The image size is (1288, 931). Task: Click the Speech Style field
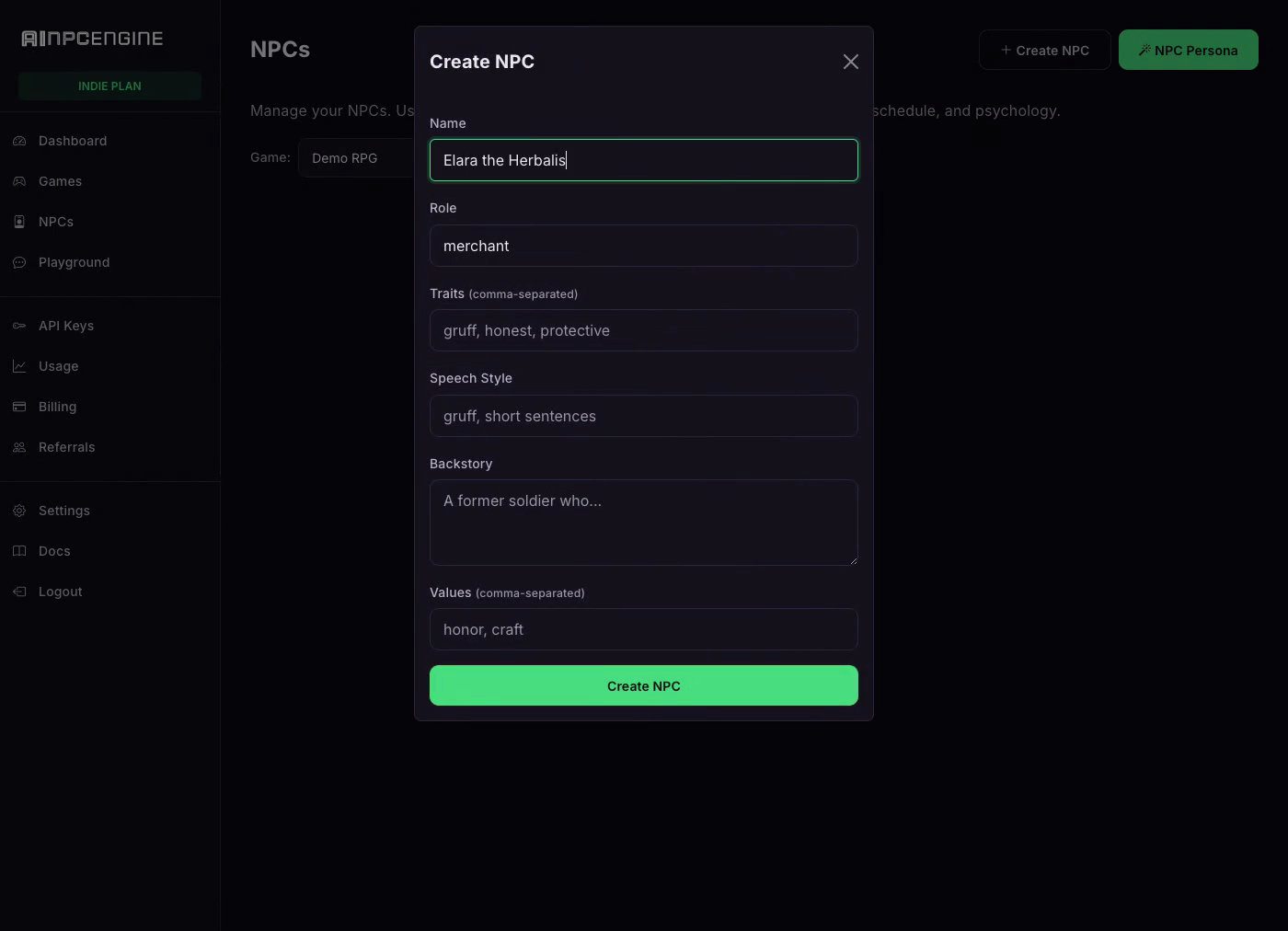(x=644, y=416)
